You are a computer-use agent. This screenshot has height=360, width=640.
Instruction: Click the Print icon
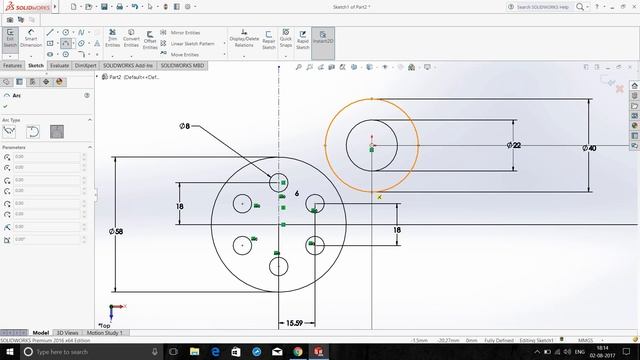point(120,7)
